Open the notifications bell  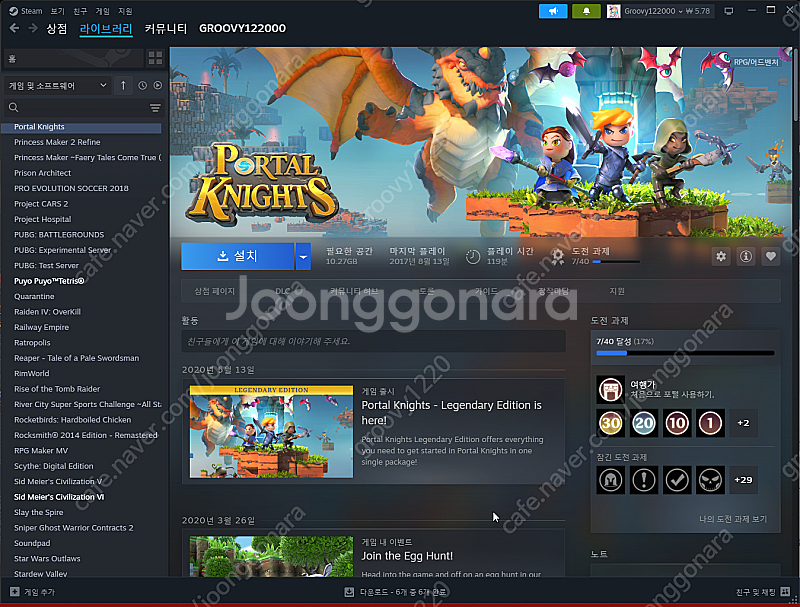pyautogui.click(x=586, y=11)
